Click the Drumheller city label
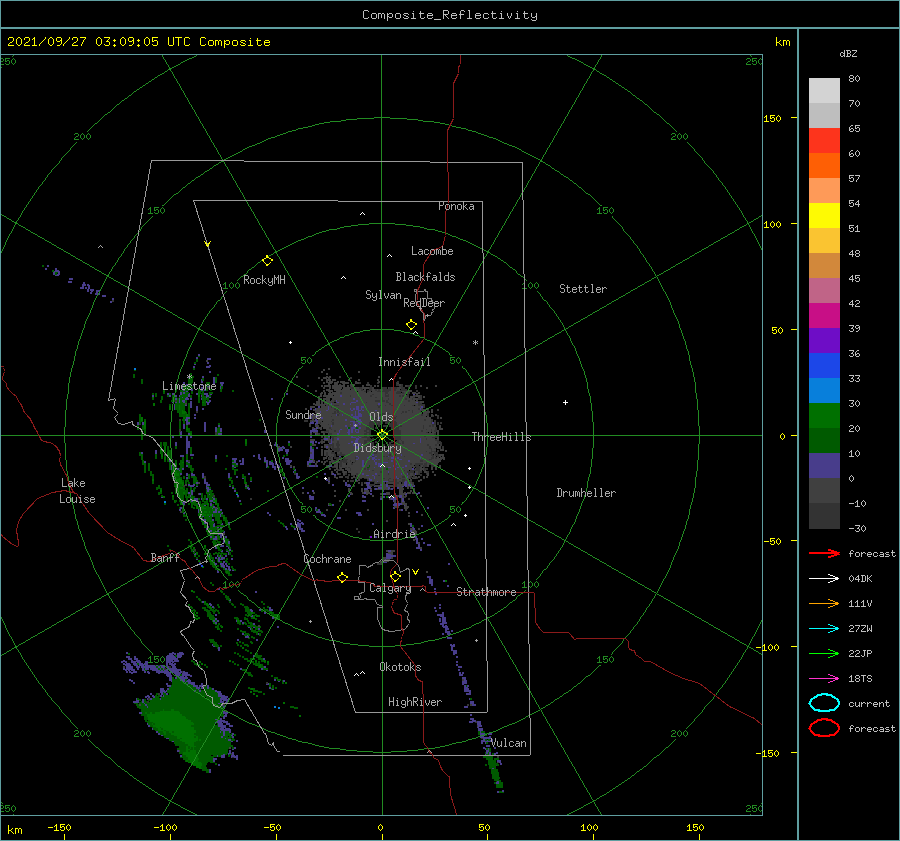The height and width of the screenshot is (841, 900). coord(586,493)
